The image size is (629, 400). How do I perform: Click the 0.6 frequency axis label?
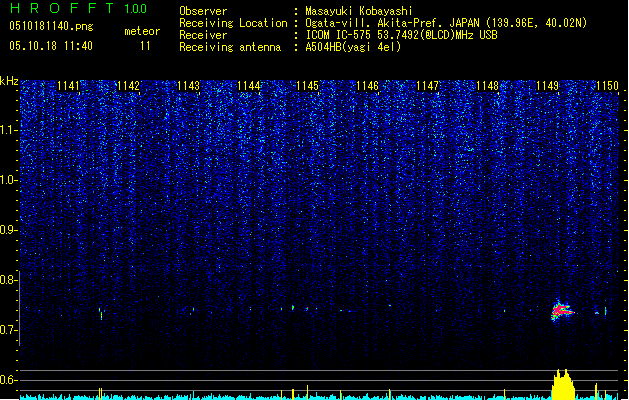click(9, 380)
